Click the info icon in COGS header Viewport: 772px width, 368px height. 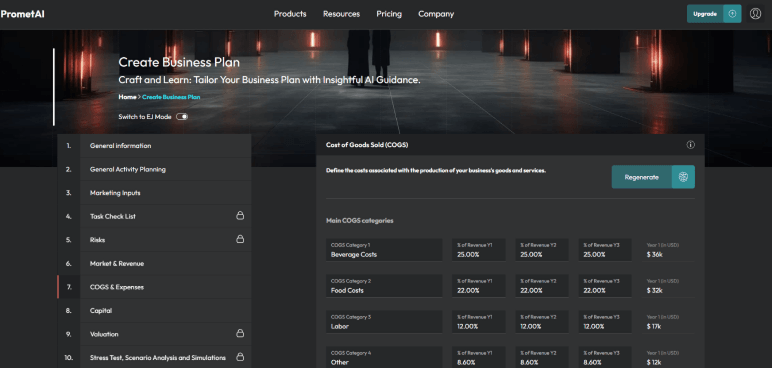[690, 145]
